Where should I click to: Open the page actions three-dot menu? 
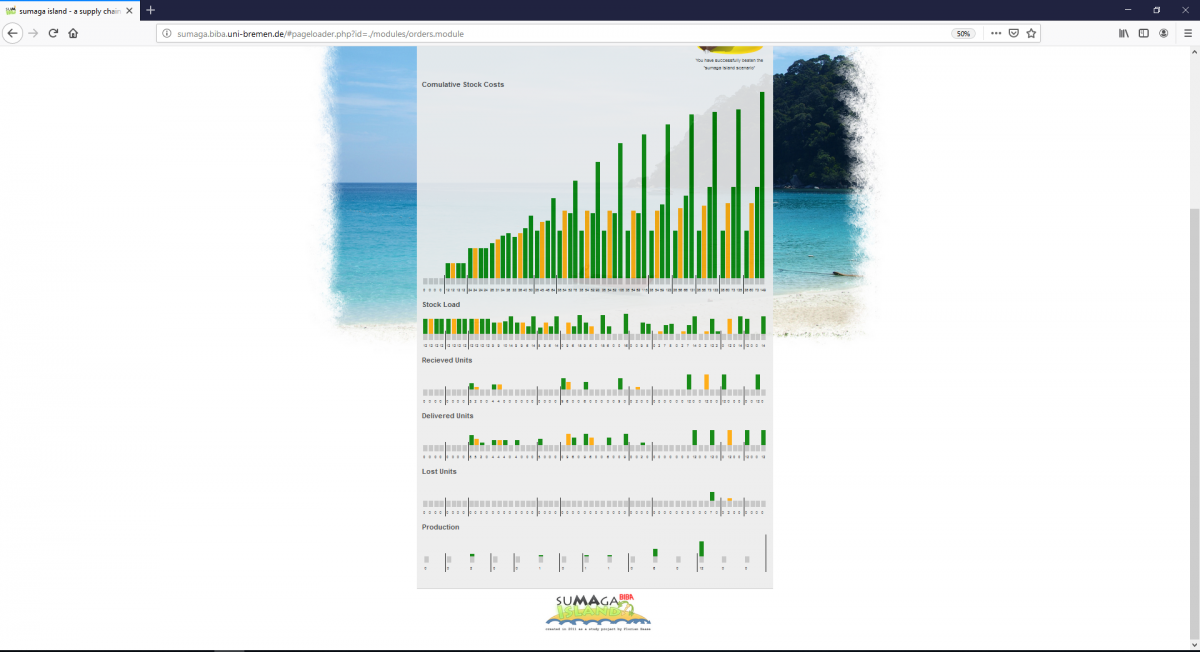(995, 33)
